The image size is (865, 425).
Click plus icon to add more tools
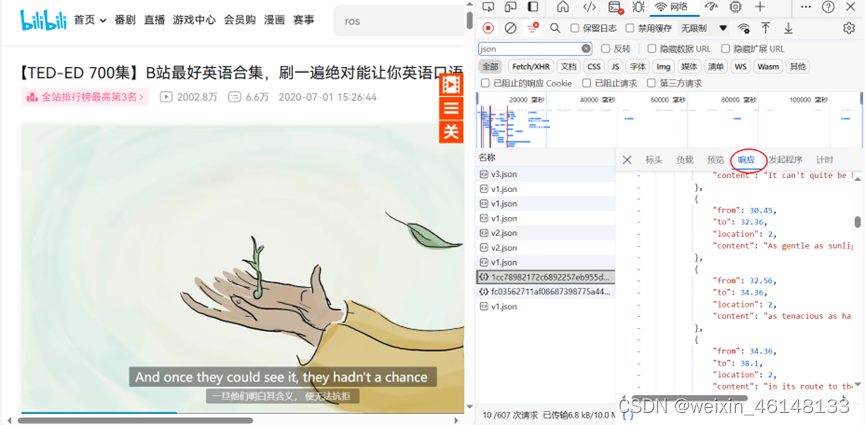(x=760, y=7)
